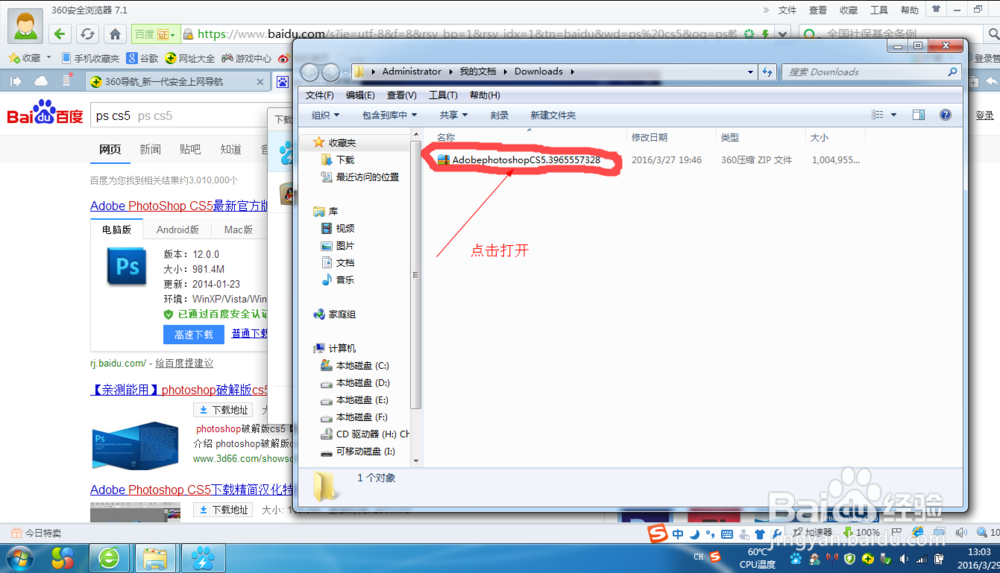1000x573 pixels.
Task: Click the 刻录 toolbar button
Action: coord(499,115)
